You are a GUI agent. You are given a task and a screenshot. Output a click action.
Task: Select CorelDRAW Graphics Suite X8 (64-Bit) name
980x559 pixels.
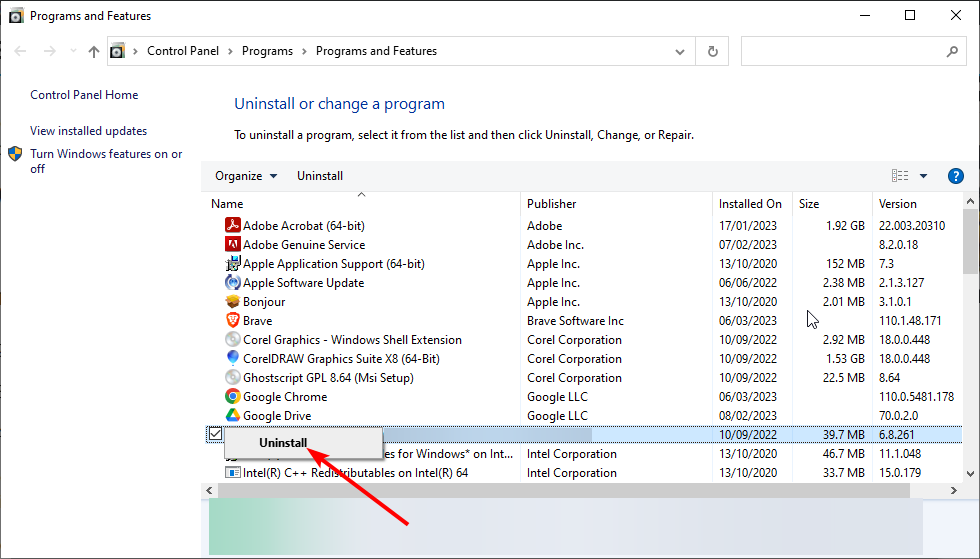(341, 359)
